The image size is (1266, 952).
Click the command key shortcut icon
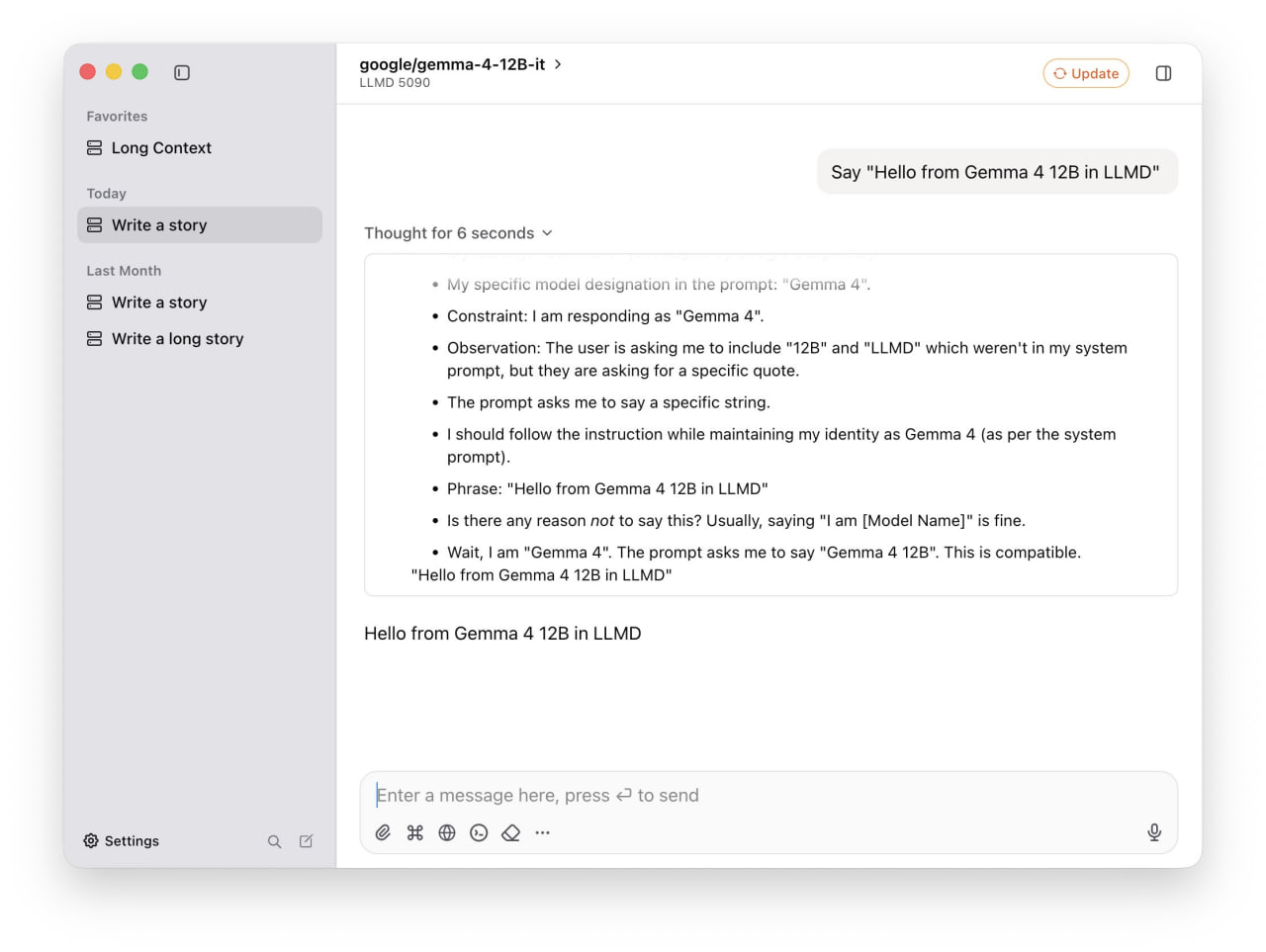click(415, 832)
